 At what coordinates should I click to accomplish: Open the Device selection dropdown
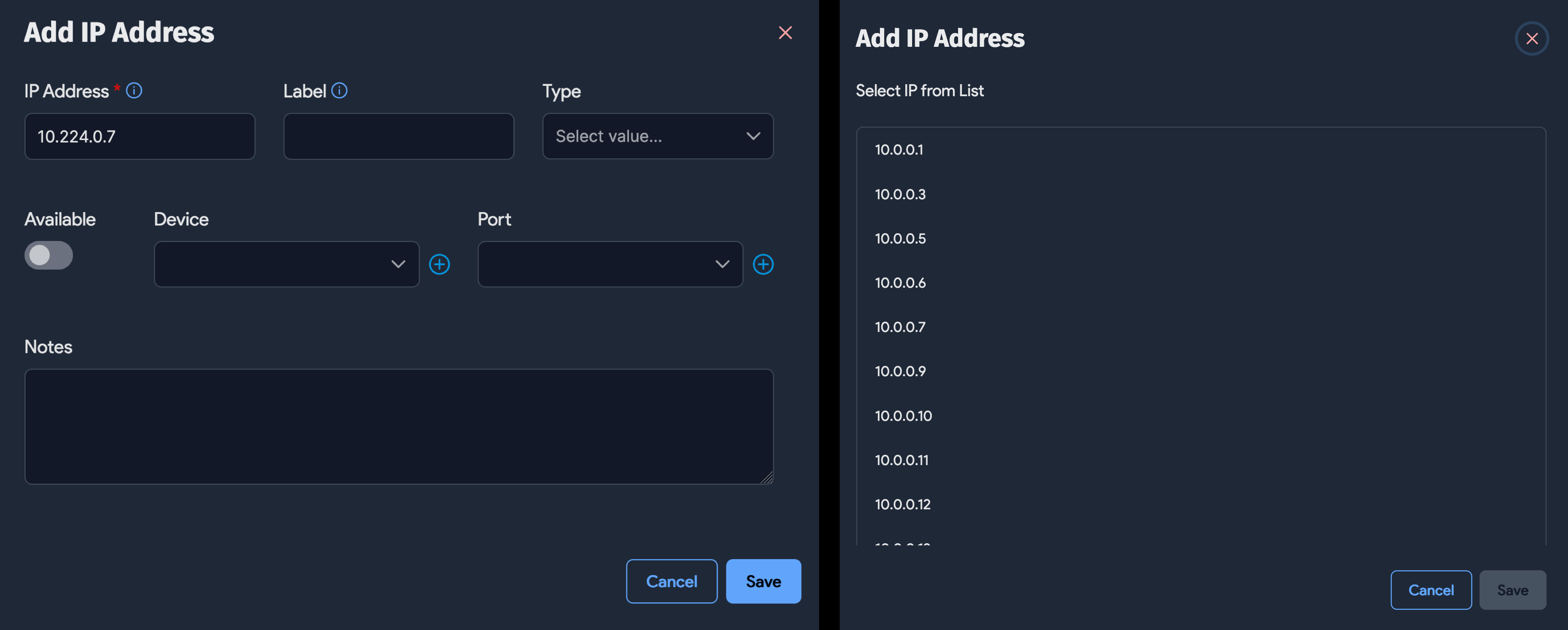point(286,264)
